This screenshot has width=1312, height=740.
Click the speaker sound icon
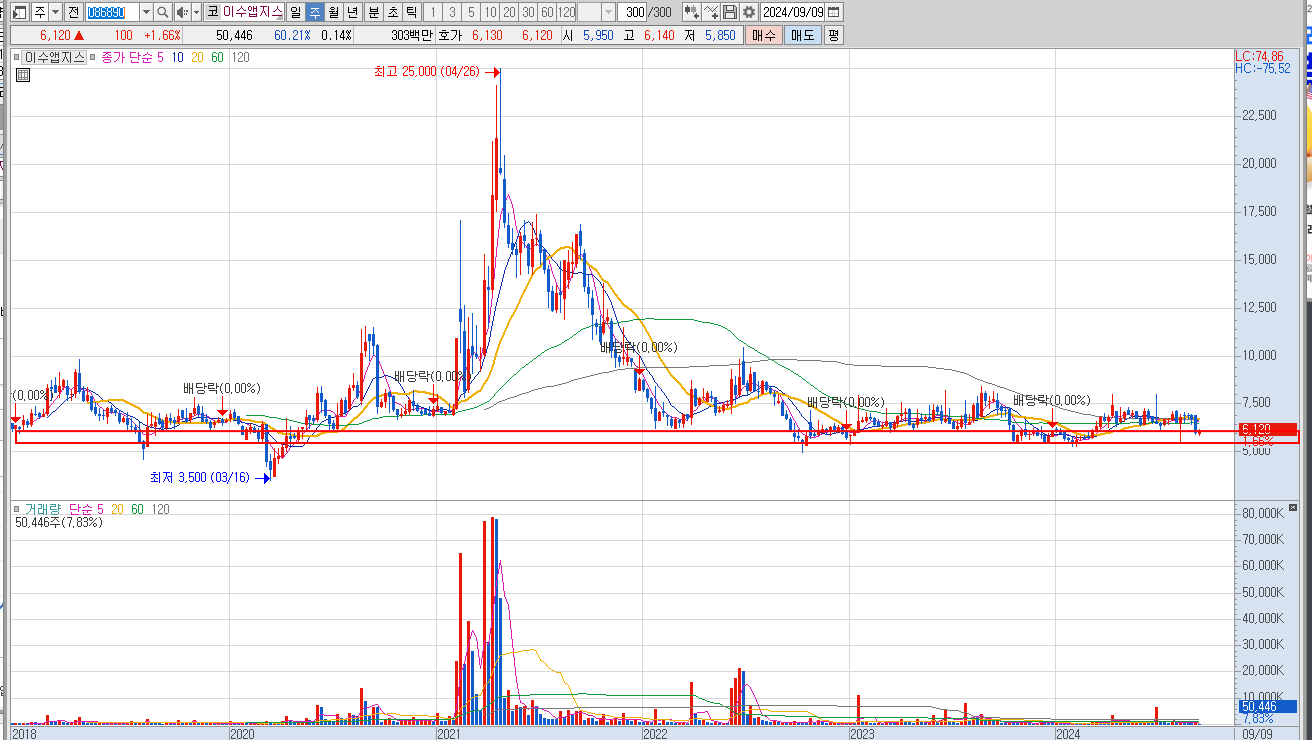[181, 12]
